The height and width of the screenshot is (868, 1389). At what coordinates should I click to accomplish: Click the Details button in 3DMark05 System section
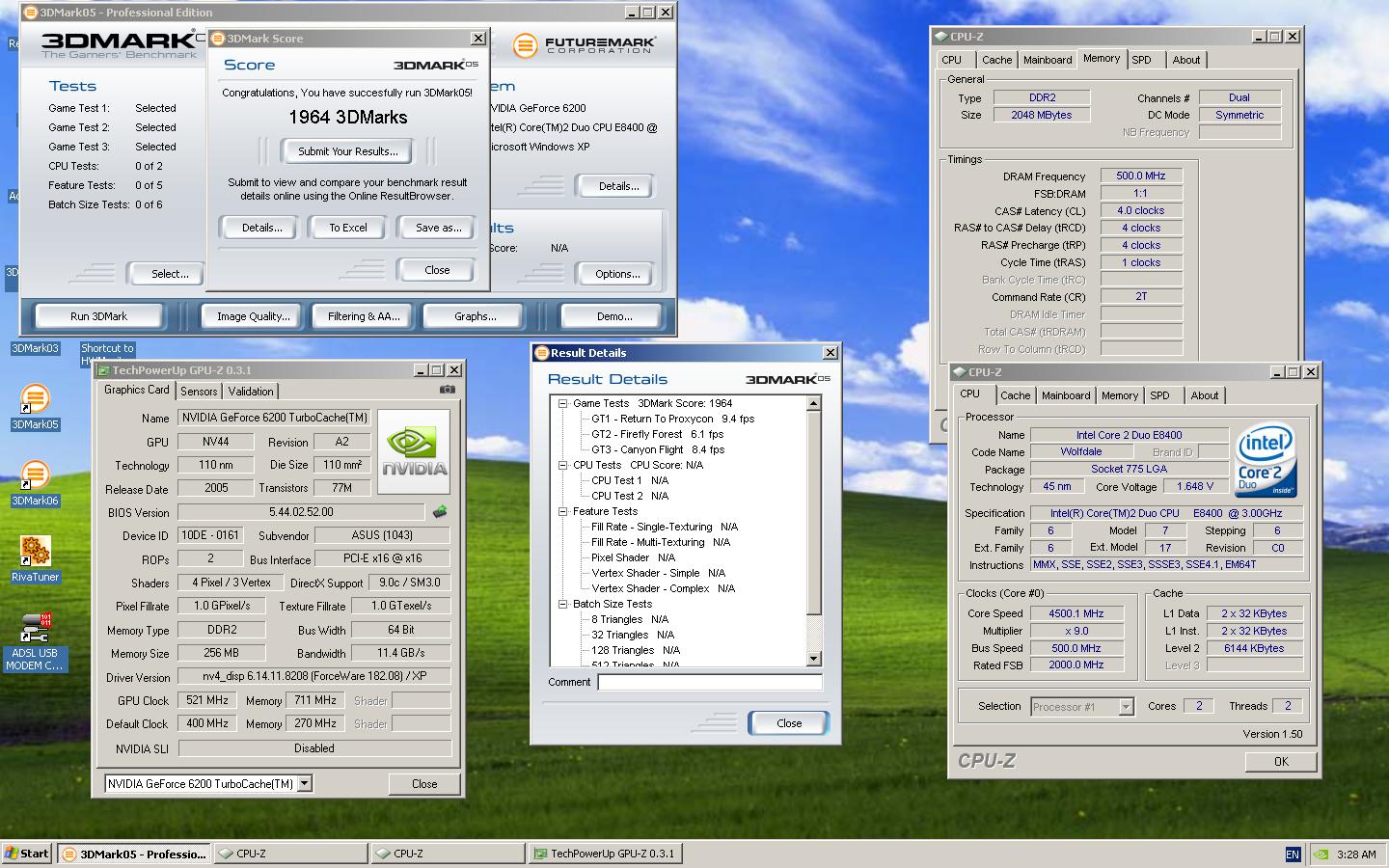[x=613, y=186]
